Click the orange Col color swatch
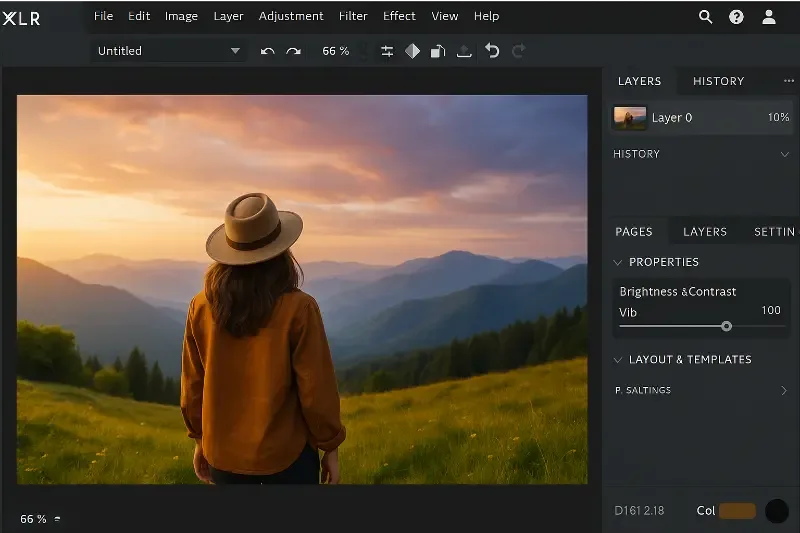 [737, 511]
